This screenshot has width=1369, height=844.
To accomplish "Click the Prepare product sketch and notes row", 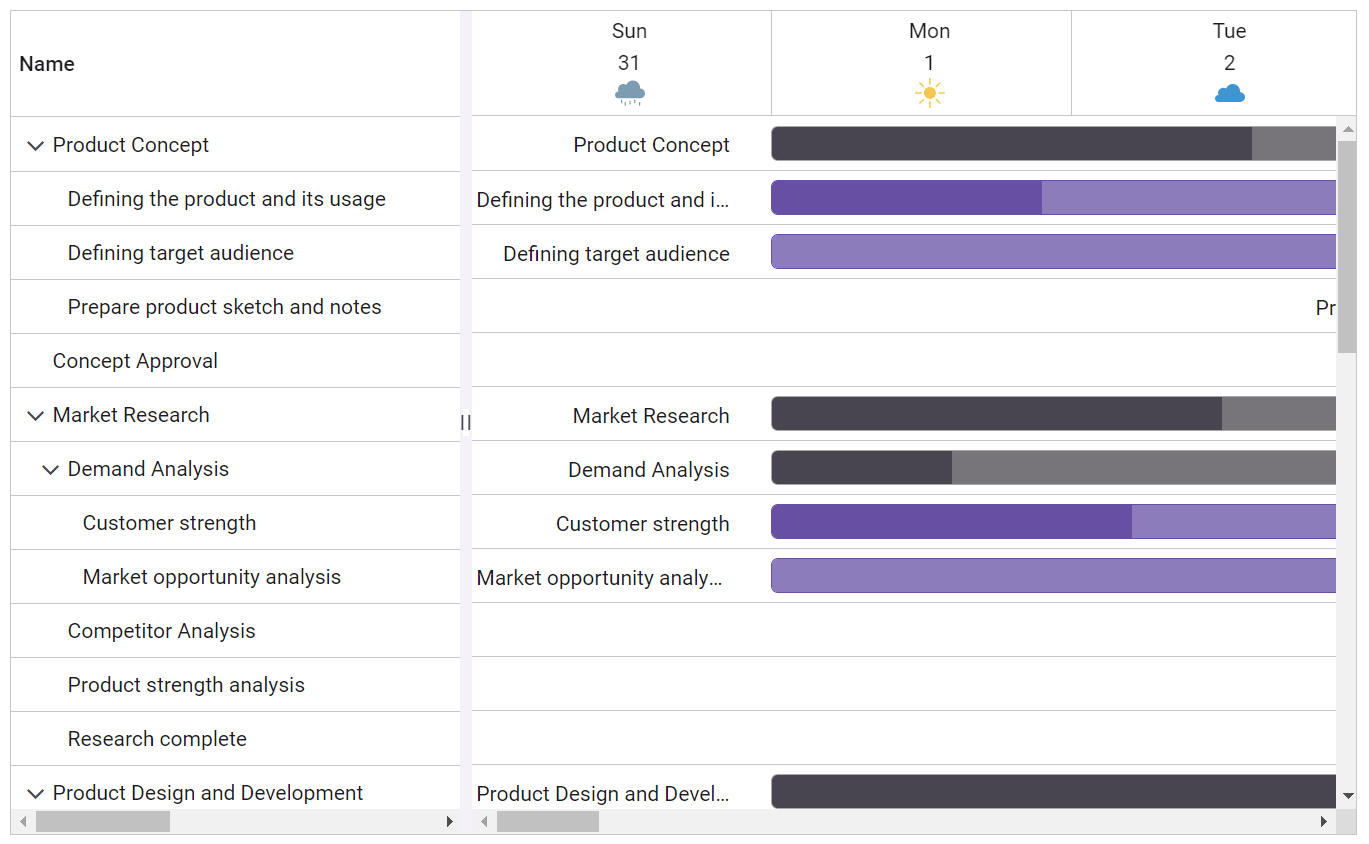I will [x=224, y=307].
